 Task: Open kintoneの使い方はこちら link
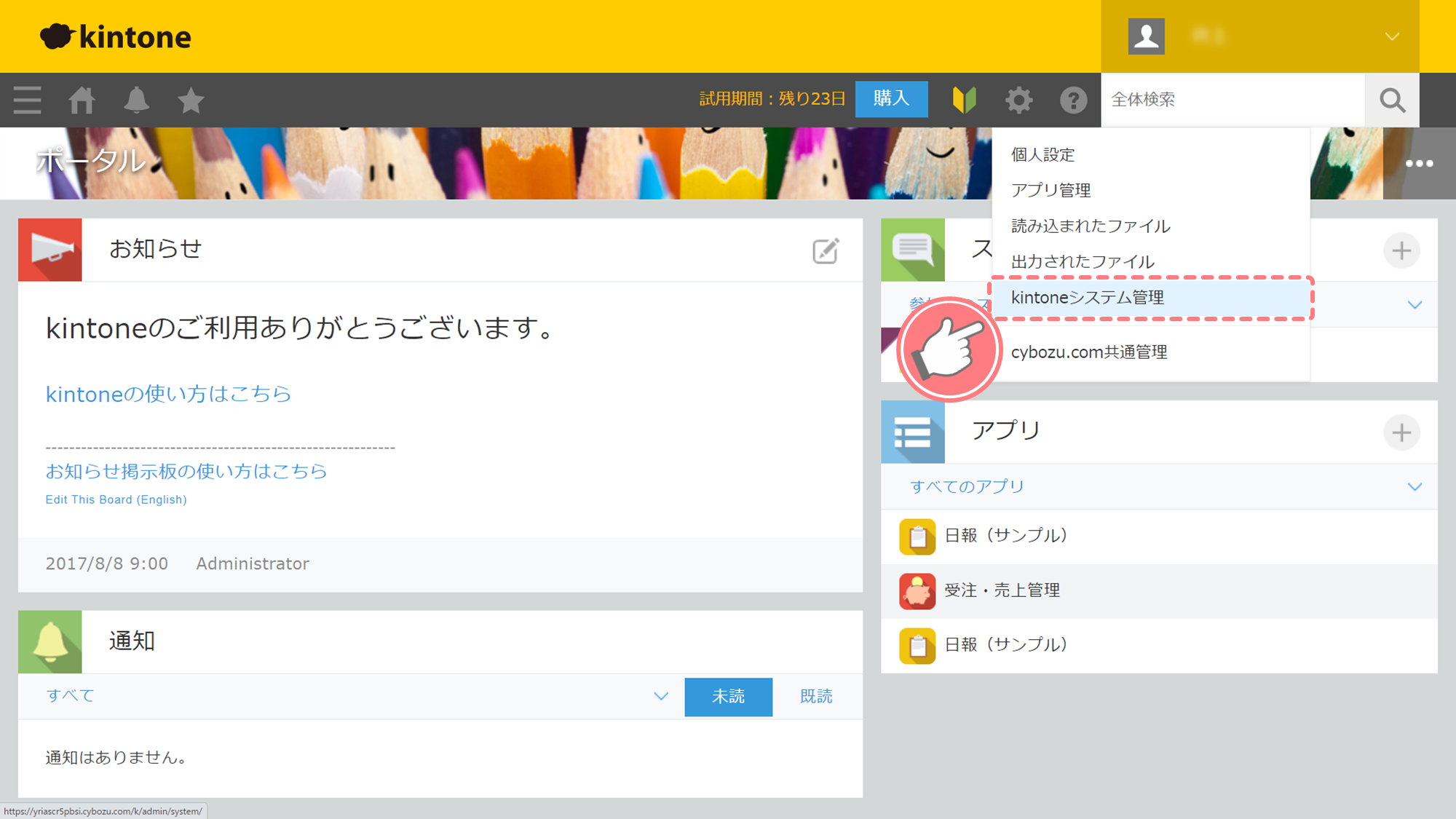pyautogui.click(x=168, y=394)
